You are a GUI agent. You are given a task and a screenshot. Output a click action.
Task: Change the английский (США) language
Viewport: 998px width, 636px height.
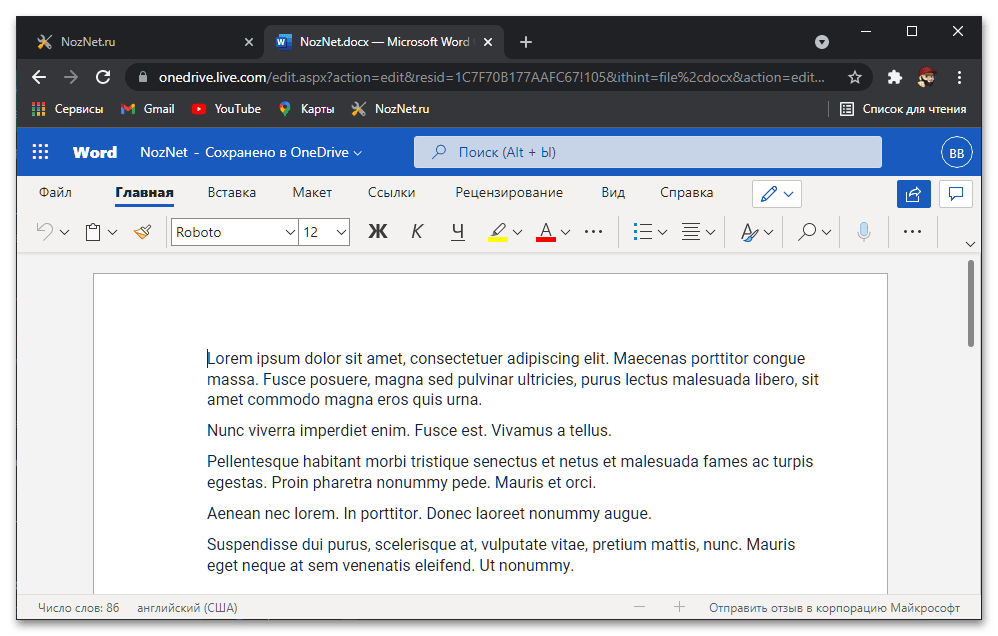(187, 608)
